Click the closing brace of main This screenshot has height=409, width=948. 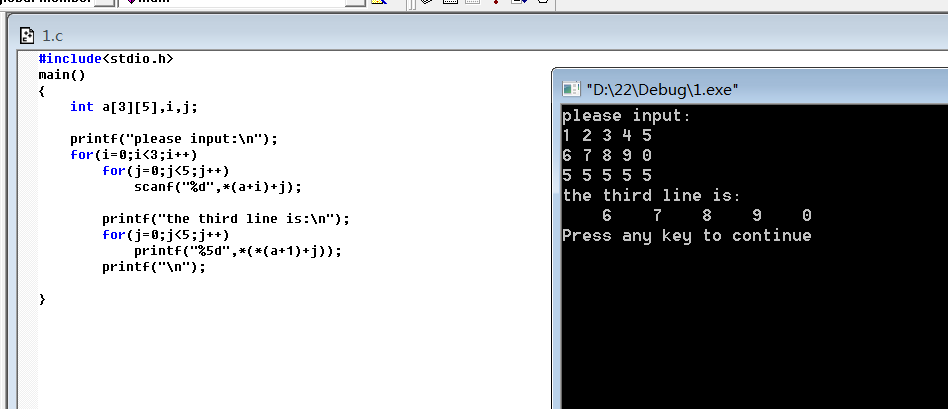point(42,299)
